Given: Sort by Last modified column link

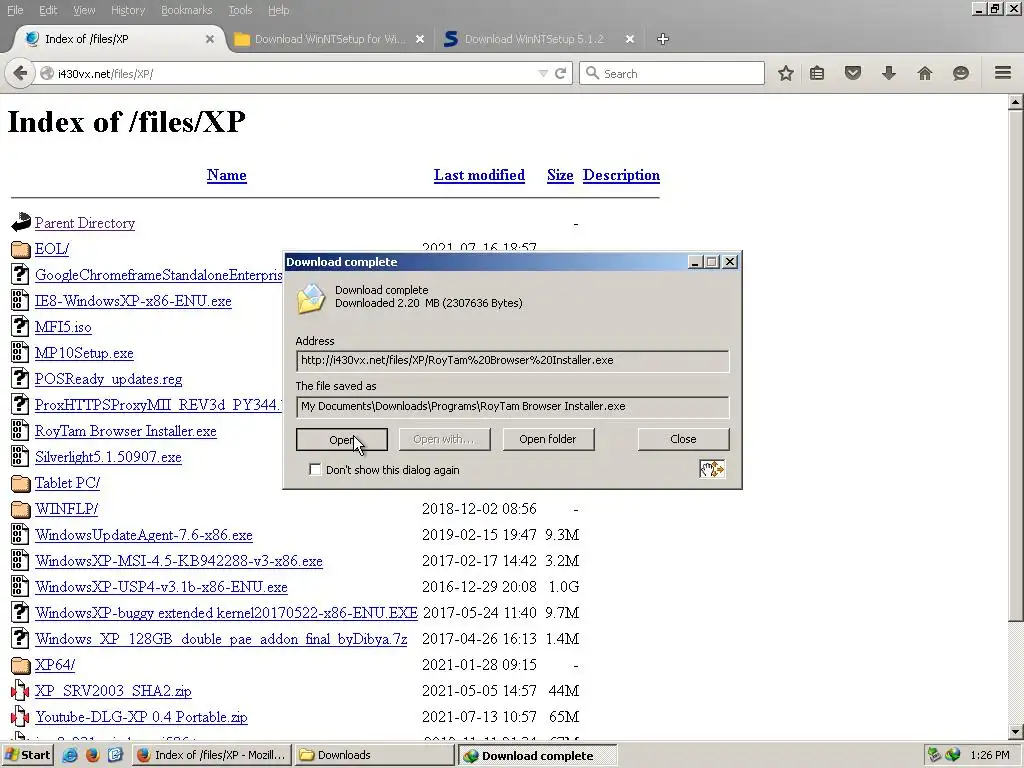Looking at the screenshot, I should pyautogui.click(x=479, y=175).
